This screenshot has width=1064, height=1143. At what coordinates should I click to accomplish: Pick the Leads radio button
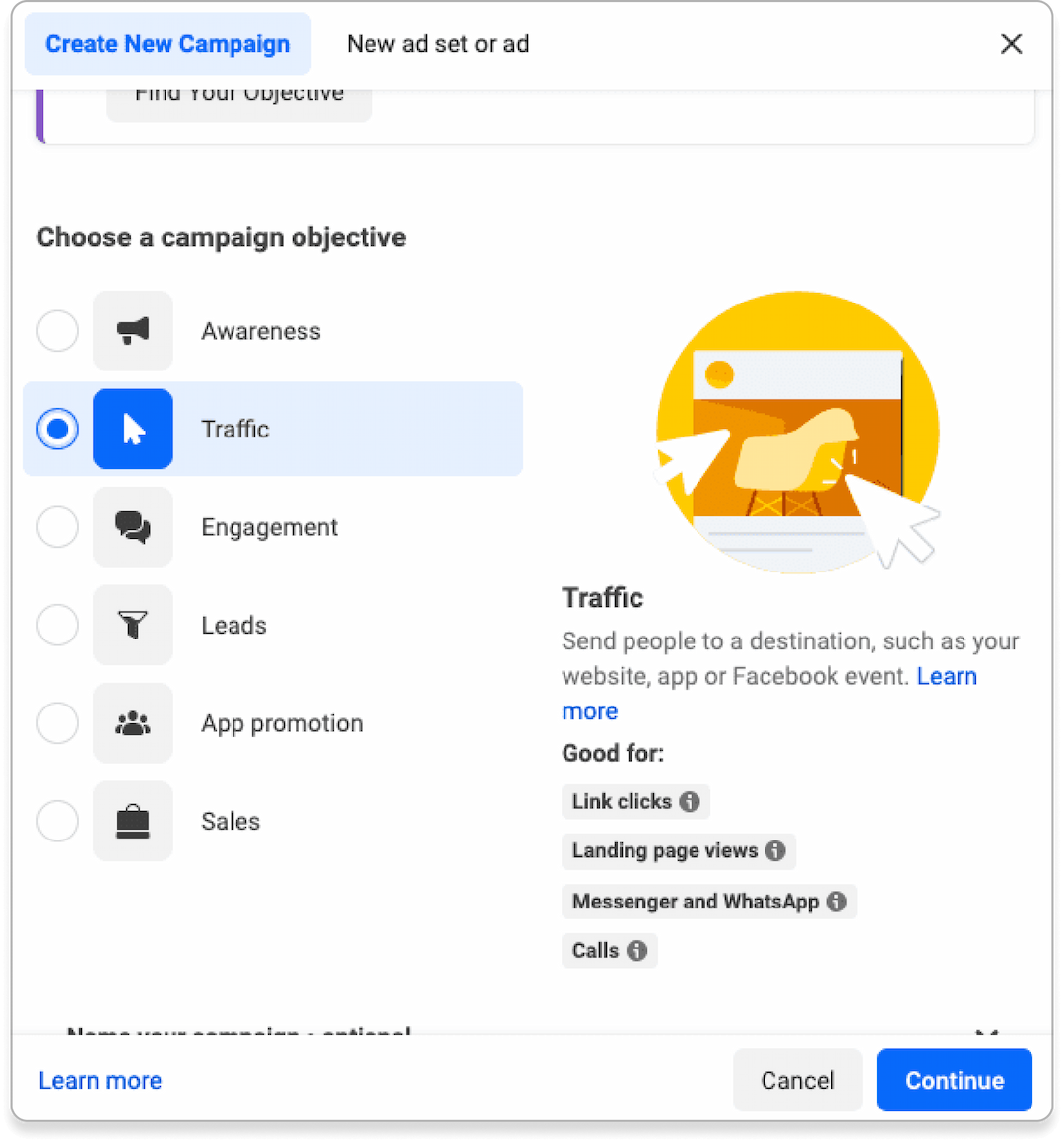tap(58, 625)
